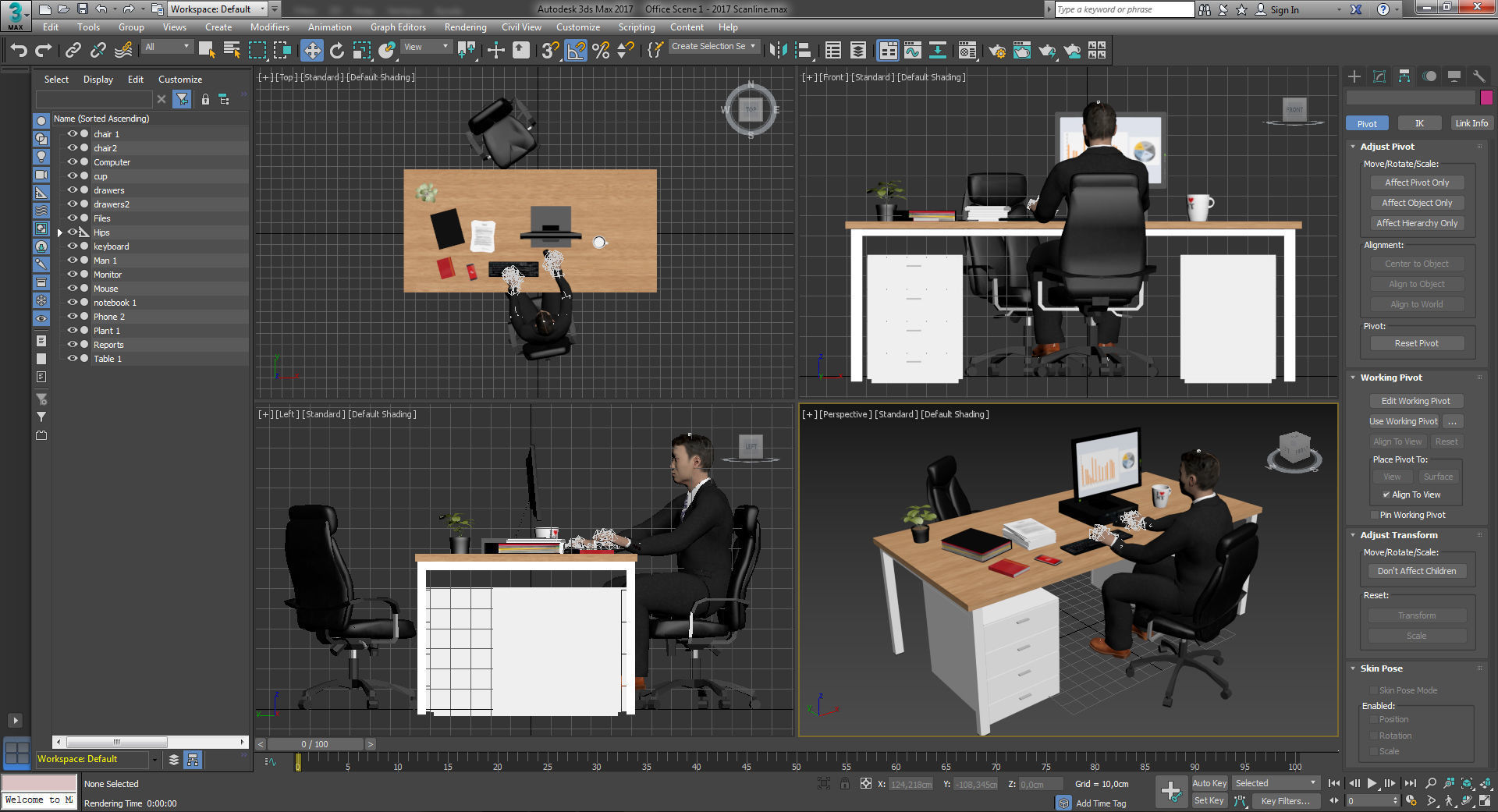Click the Redo arrow icon
Viewport: 1498px width, 812px height.
tap(44, 51)
